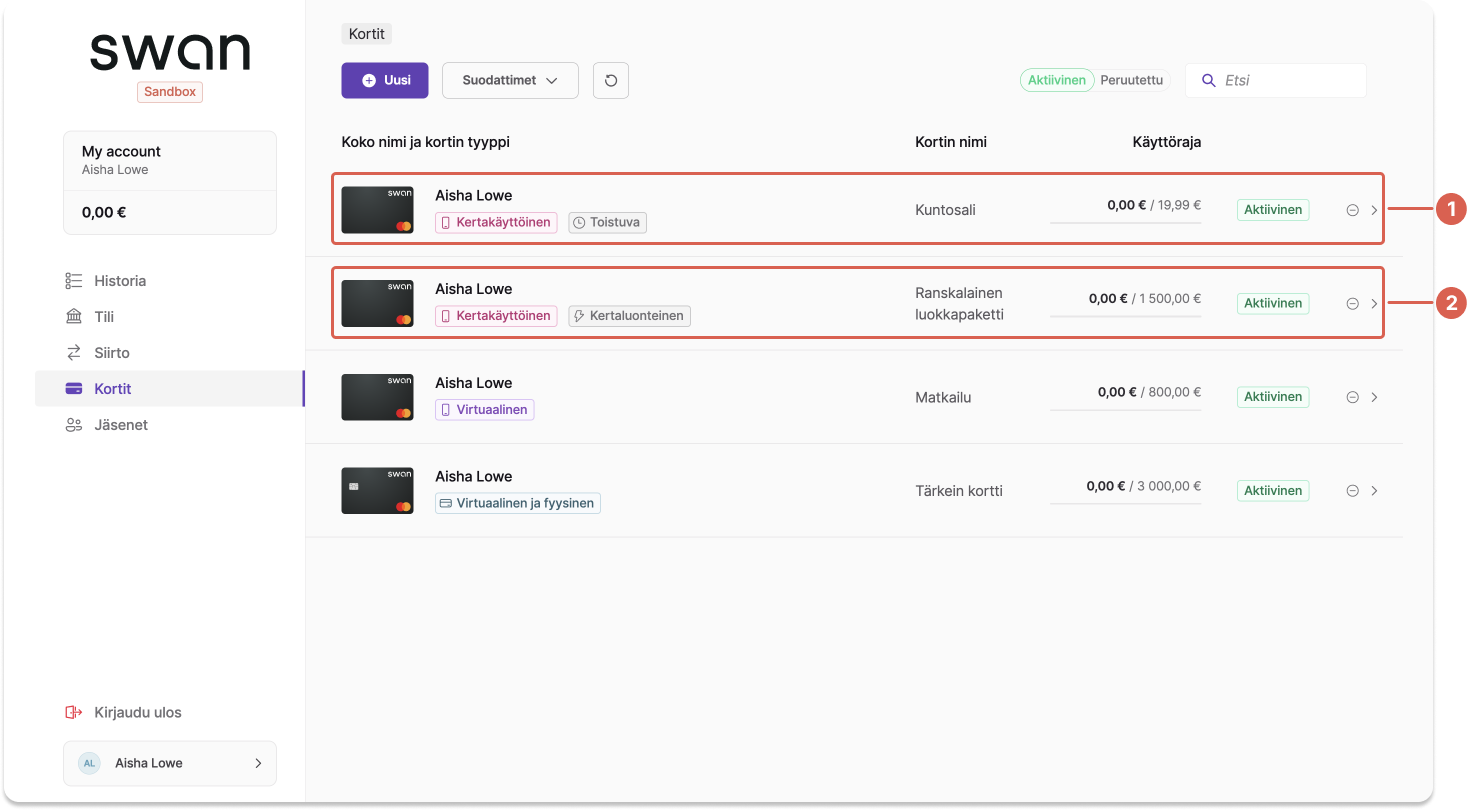
Task: Switch to the Peruutettu status filter
Action: [1132, 81]
